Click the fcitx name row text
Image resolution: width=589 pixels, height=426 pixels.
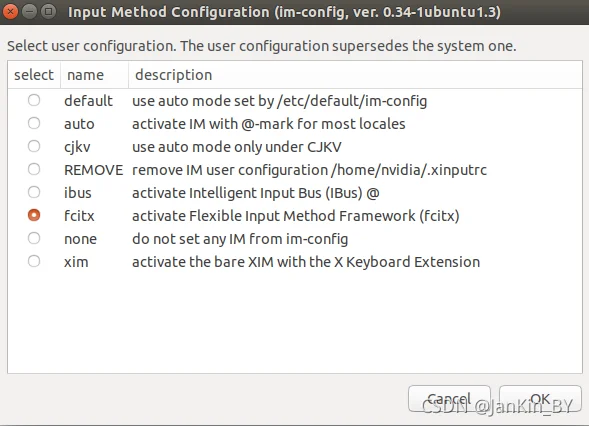79,216
